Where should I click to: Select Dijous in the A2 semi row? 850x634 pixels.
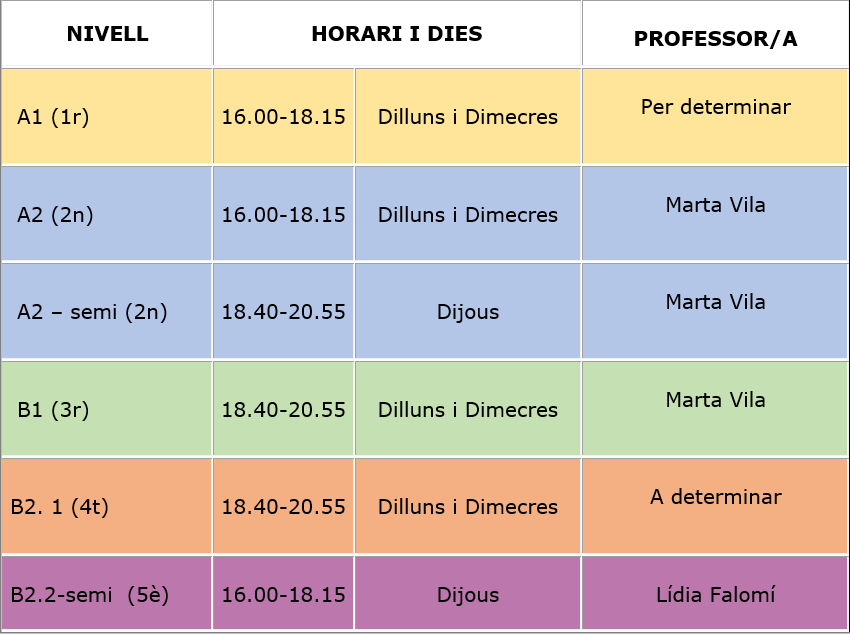tap(468, 312)
